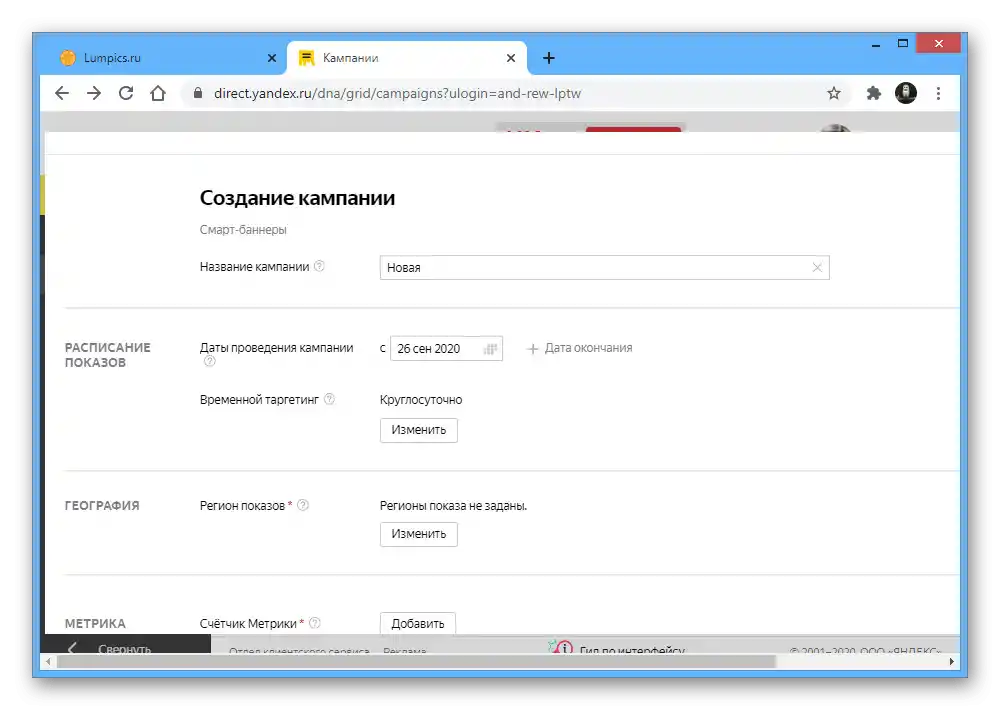Image resolution: width=1000 pixels, height=710 pixels.
Task: Show help for Название кампании
Action: point(320,266)
